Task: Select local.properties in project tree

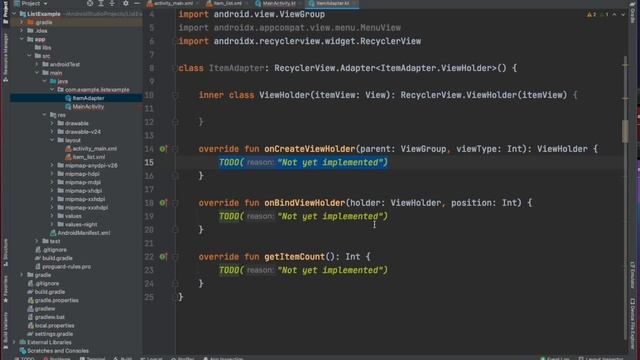Action: (x=51, y=325)
